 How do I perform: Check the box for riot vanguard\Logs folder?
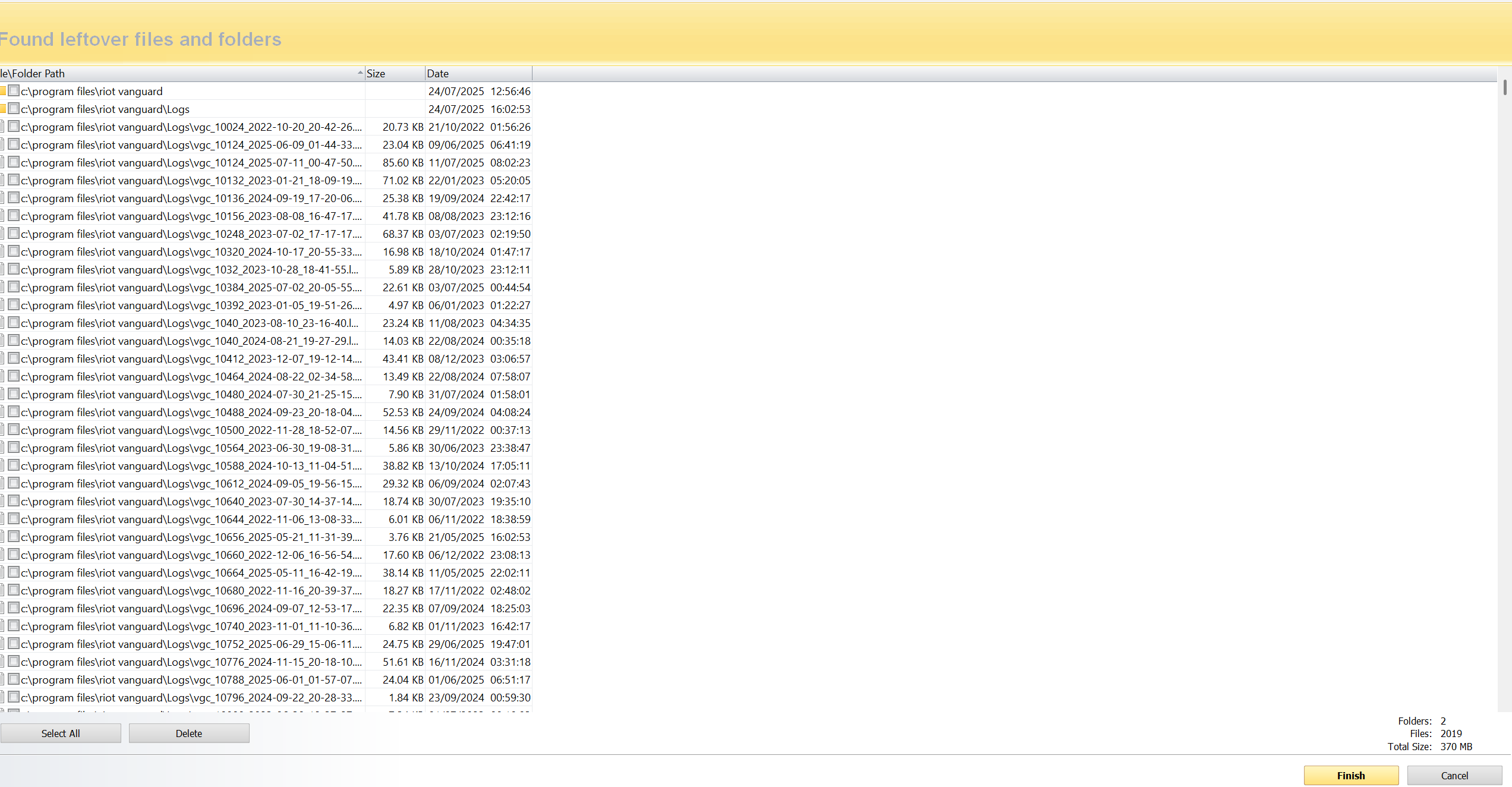(14, 109)
